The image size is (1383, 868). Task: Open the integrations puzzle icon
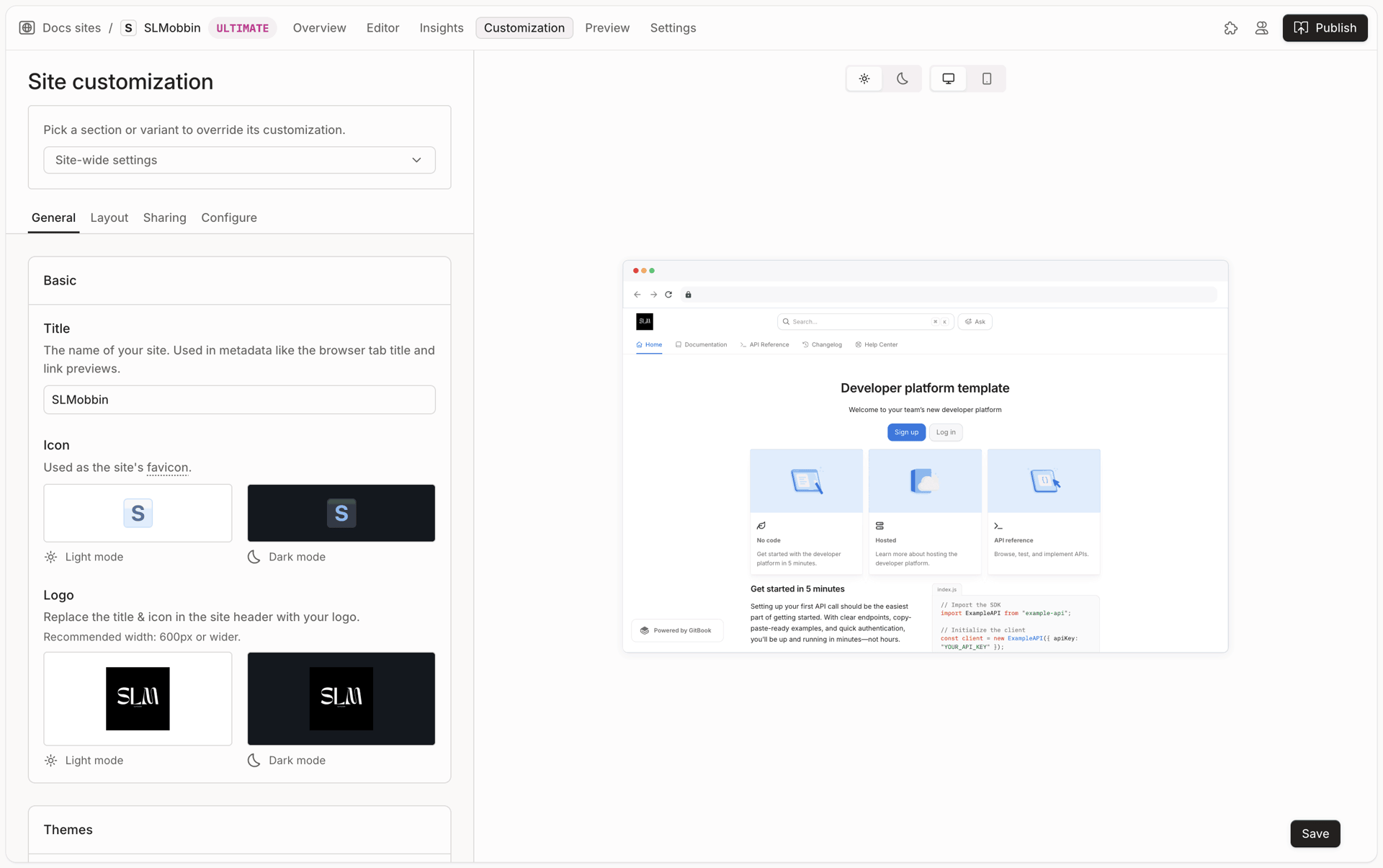(1230, 28)
